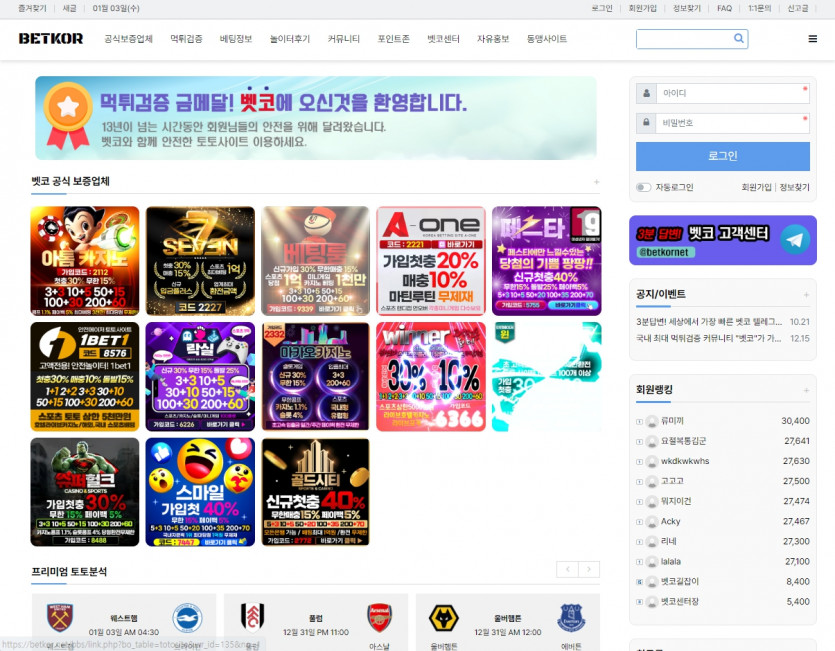Click the search magnifier icon
Screen dimensions: 835x651
click(x=739, y=39)
